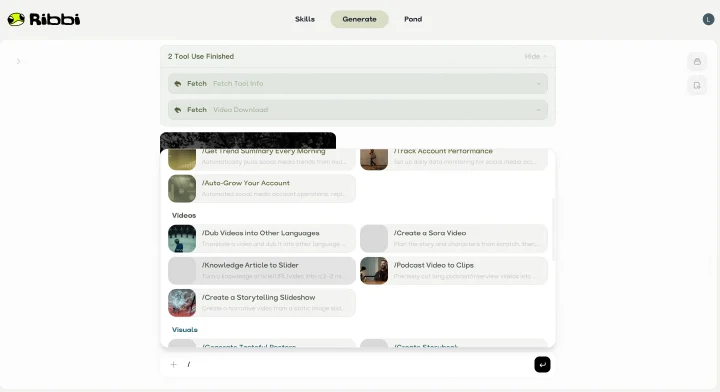The image size is (720, 392).
Task: Click the Podcast Video to Clips thumbnail
Action: tap(374, 270)
